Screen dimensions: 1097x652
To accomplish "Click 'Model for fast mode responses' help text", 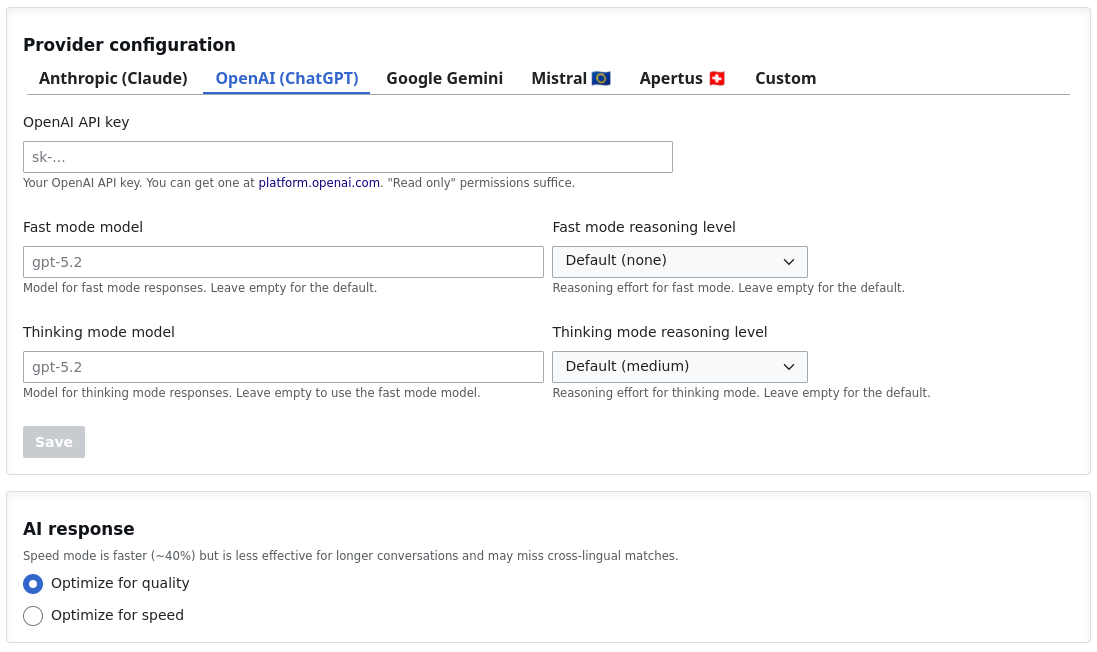I will click(x=200, y=288).
